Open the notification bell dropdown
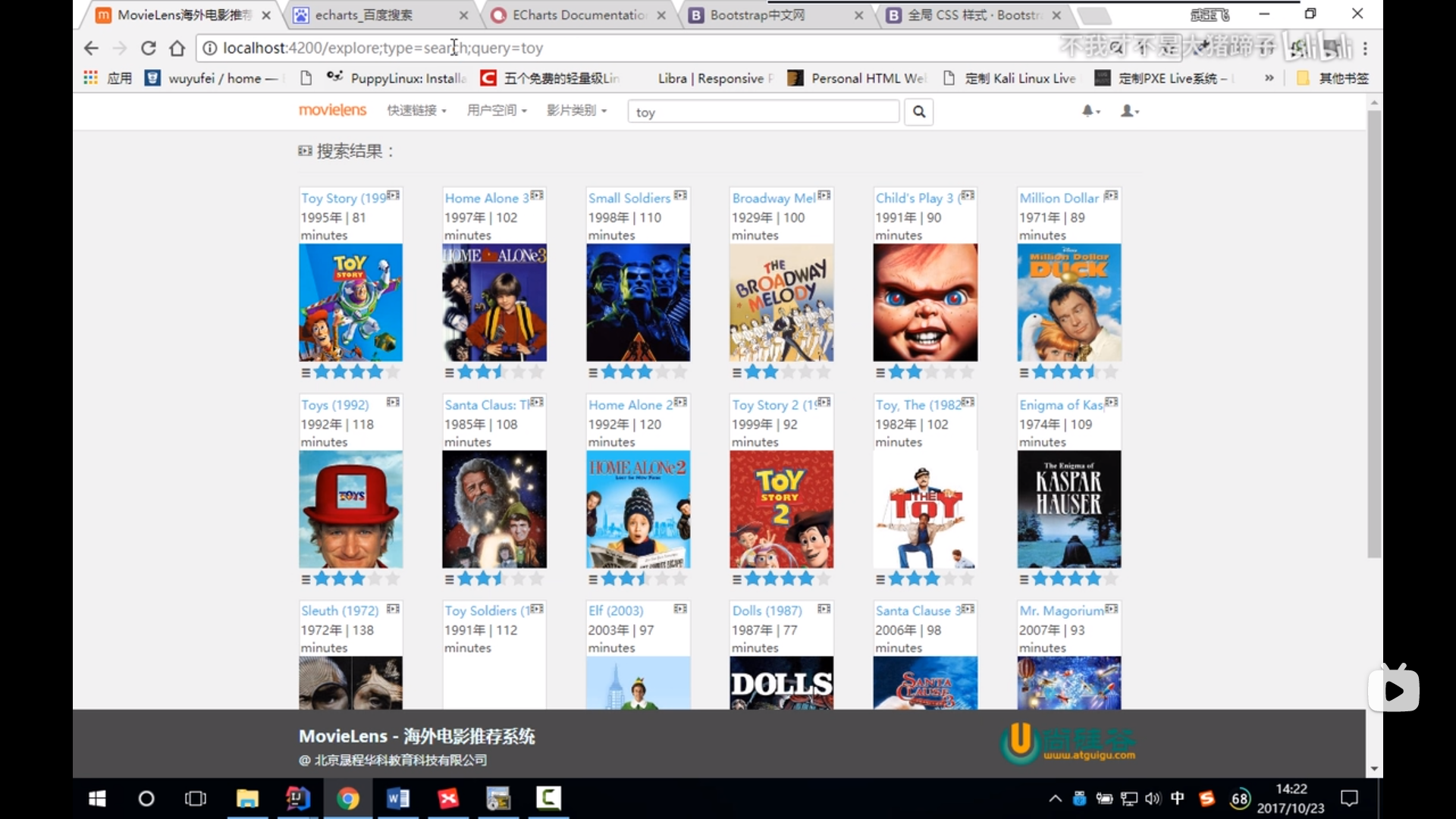 click(x=1090, y=111)
